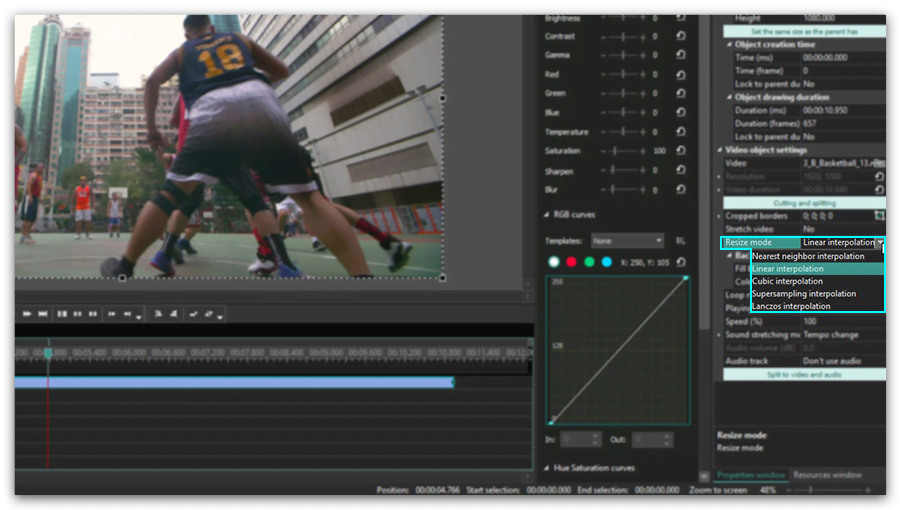Select the blue channel circle
This screenshot has height=510, width=900.
pos(607,262)
